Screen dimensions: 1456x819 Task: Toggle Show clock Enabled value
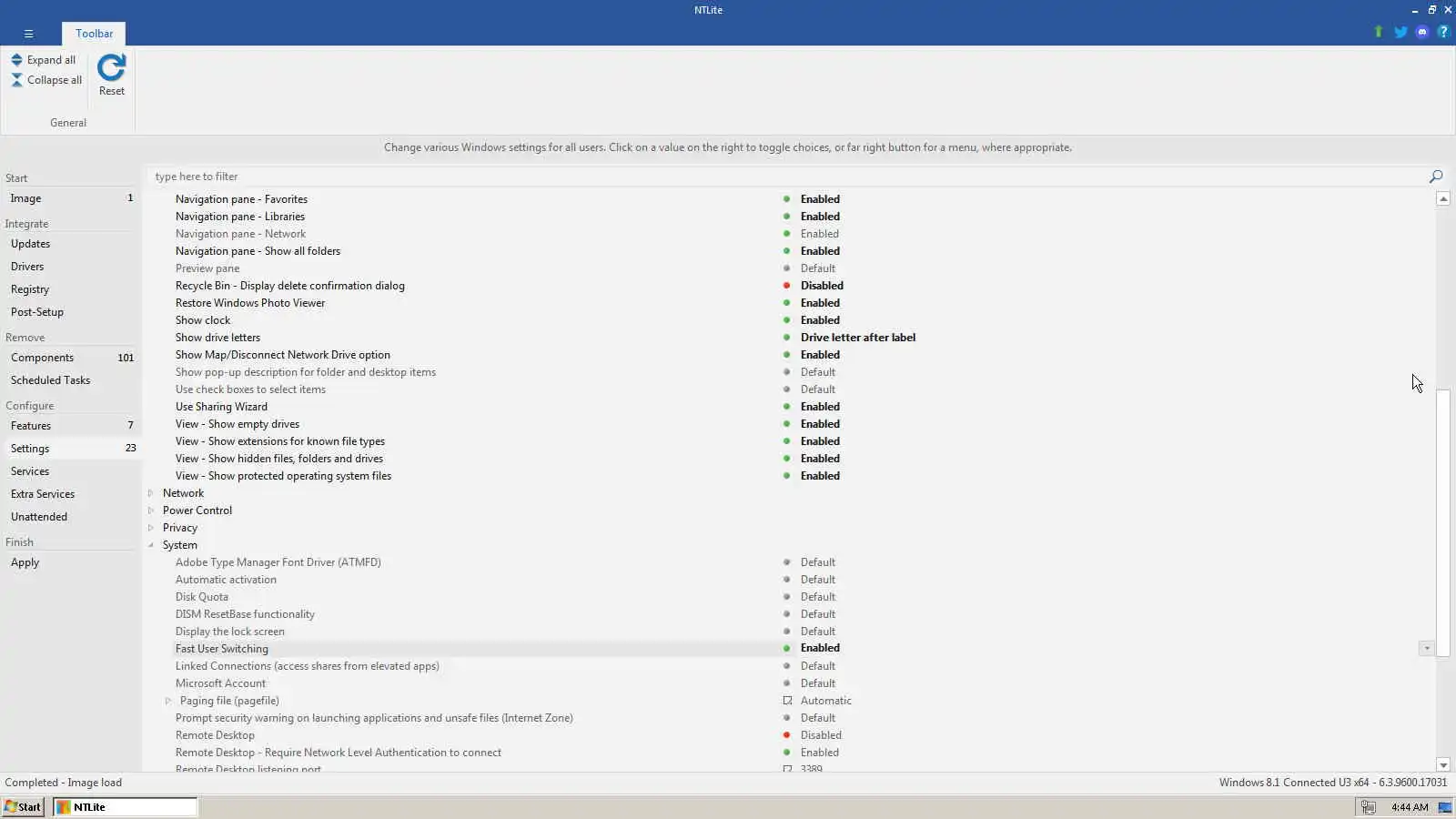click(x=820, y=320)
